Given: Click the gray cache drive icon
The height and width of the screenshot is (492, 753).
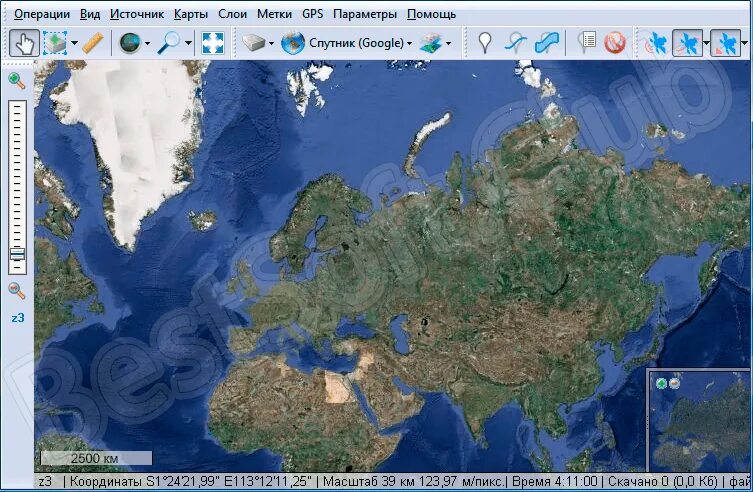Looking at the screenshot, I should click(x=254, y=43).
